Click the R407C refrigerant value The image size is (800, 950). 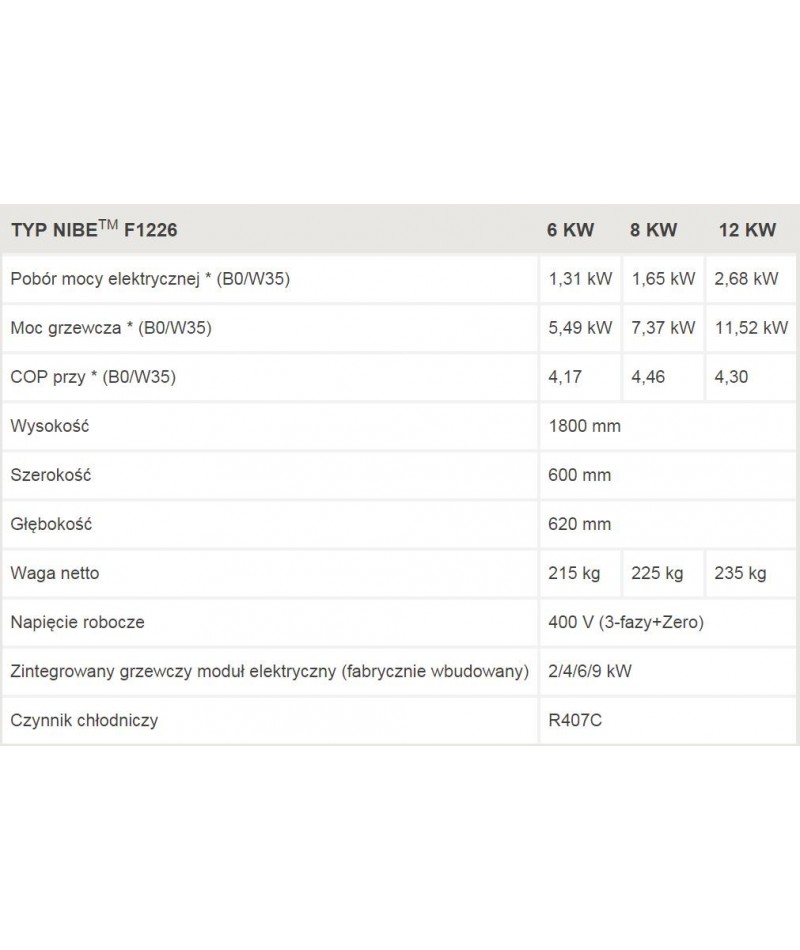pyautogui.click(x=575, y=720)
